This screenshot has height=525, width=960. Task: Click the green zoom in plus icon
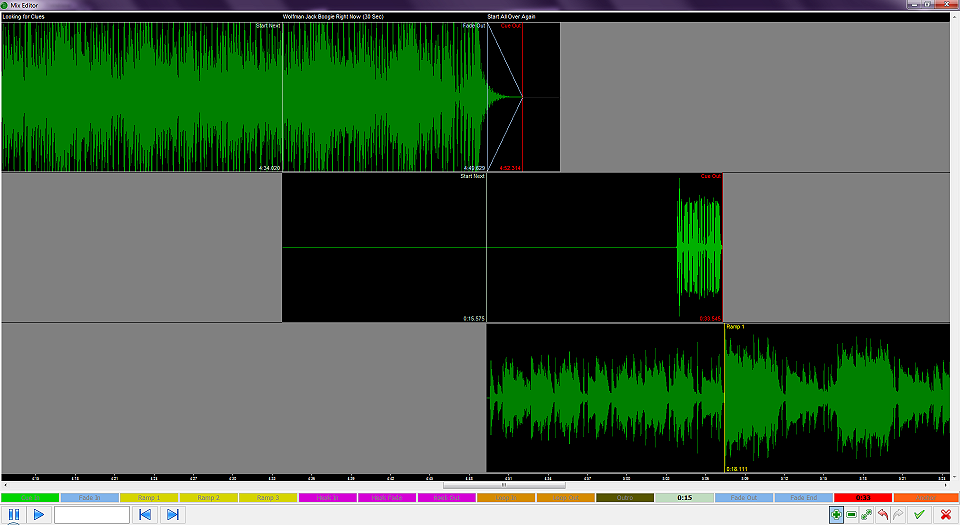pyautogui.click(x=836, y=514)
